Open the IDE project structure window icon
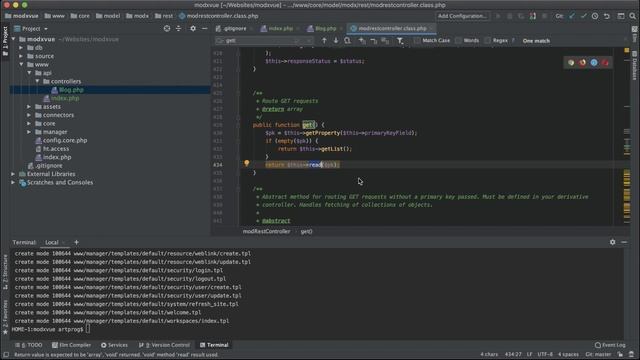 [x=621, y=16]
